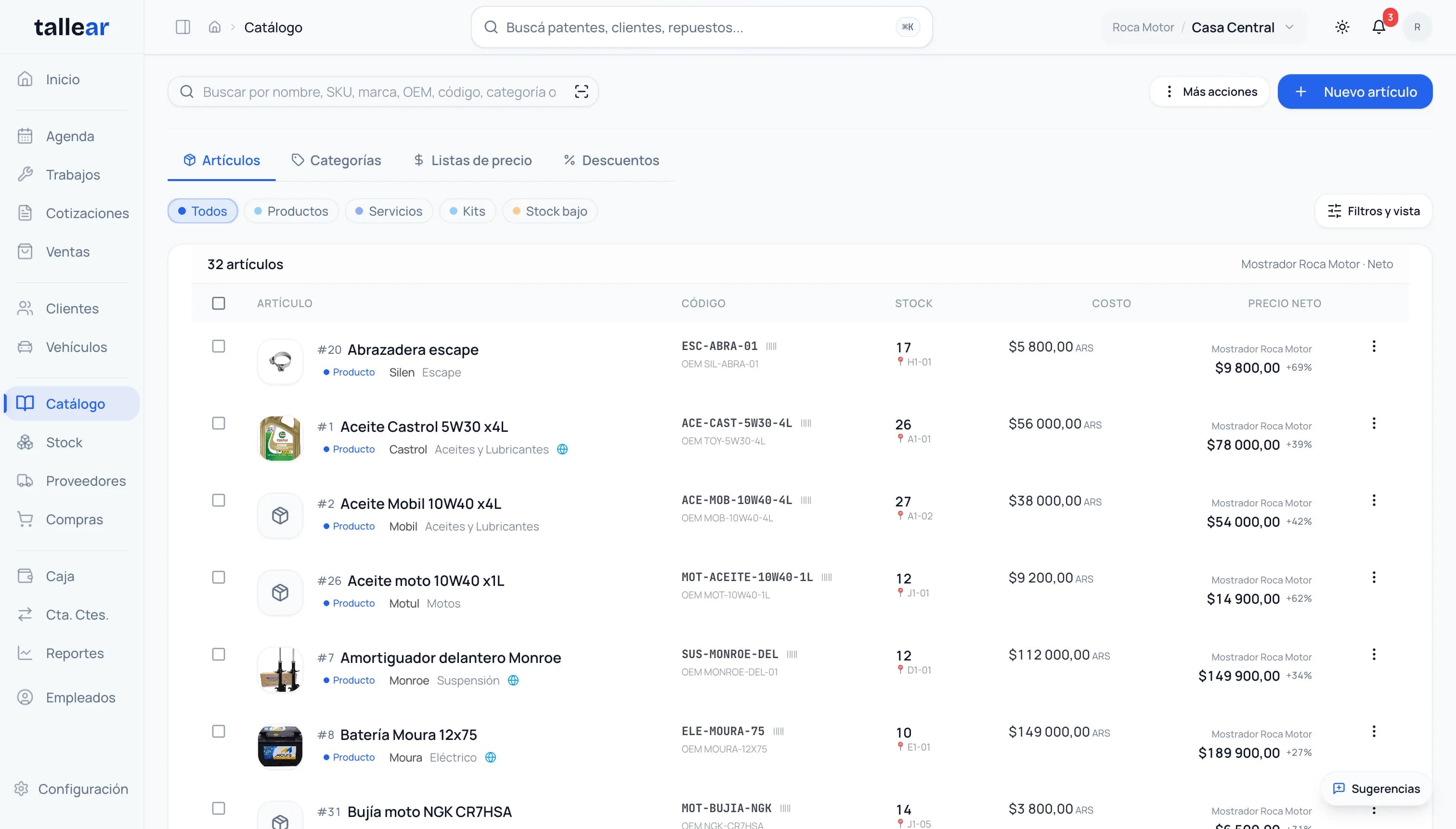The height and width of the screenshot is (829, 1456).
Task: Open Configuración gear in sidebar
Action: click(x=22, y=789)
